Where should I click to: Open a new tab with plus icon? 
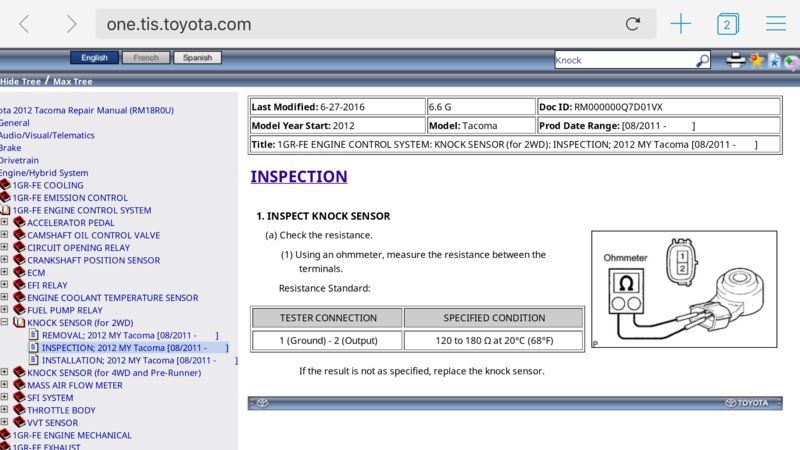(681, 24)
